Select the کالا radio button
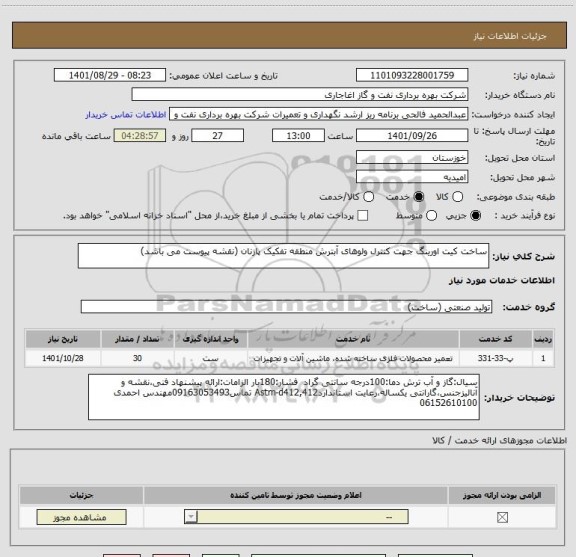Screen dimensions: 576x557 pos(457,197)
